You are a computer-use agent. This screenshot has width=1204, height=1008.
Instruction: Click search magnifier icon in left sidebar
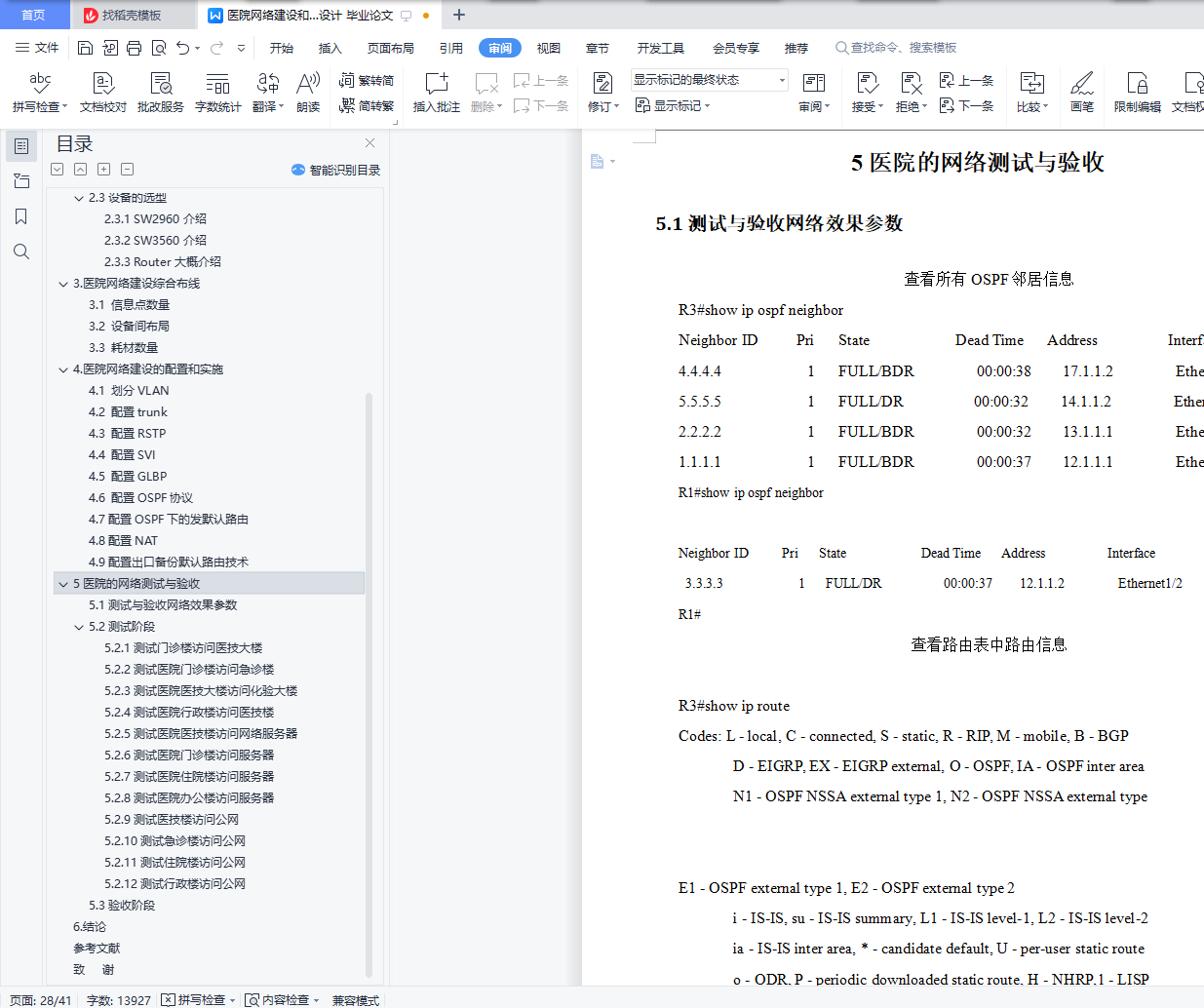tap(21, 252)
